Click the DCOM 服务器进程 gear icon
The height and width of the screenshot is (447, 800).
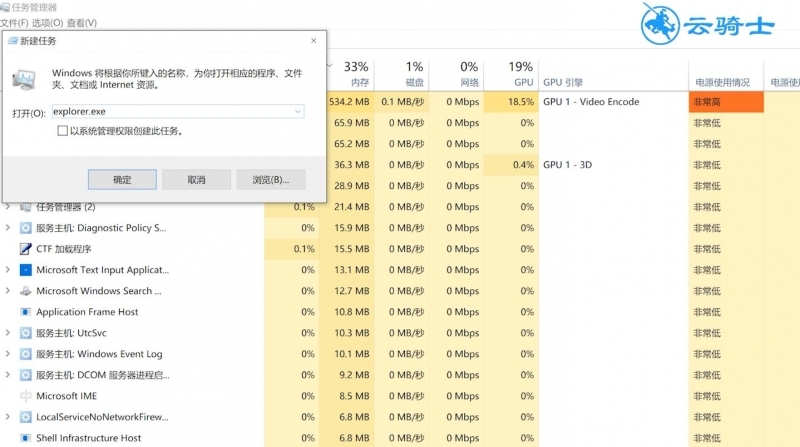[25, 375]
